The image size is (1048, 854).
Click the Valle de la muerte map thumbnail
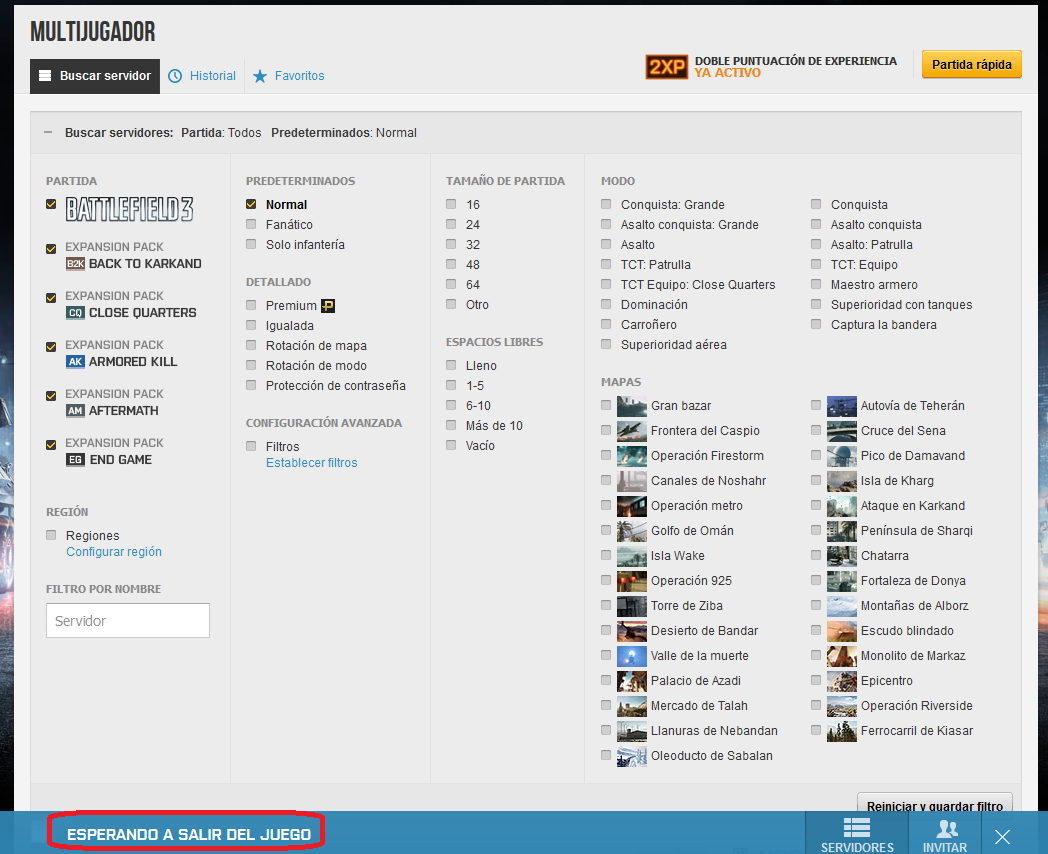[632, 656]
